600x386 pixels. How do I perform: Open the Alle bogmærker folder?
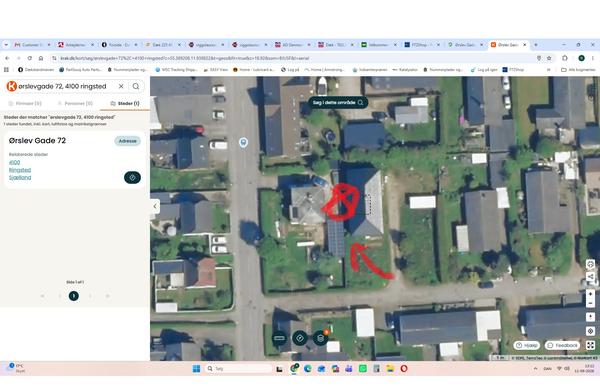[x=578, y=70]
